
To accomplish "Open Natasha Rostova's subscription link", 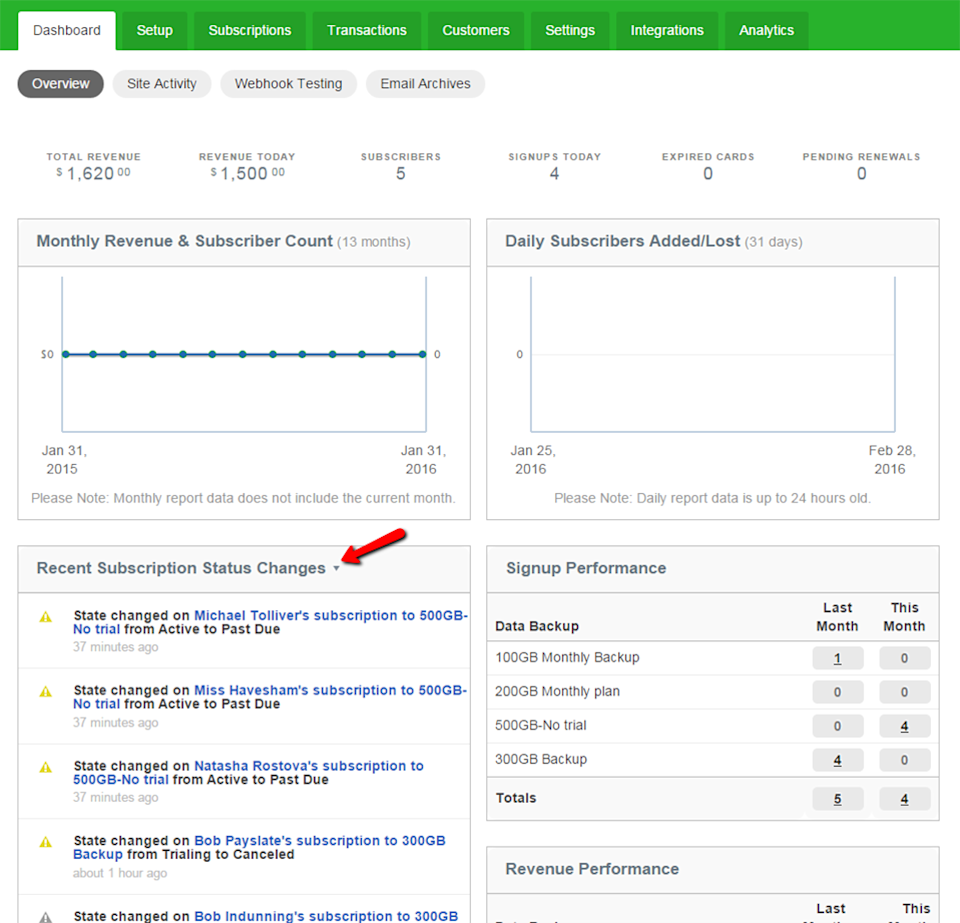I will tap(248, 772).
